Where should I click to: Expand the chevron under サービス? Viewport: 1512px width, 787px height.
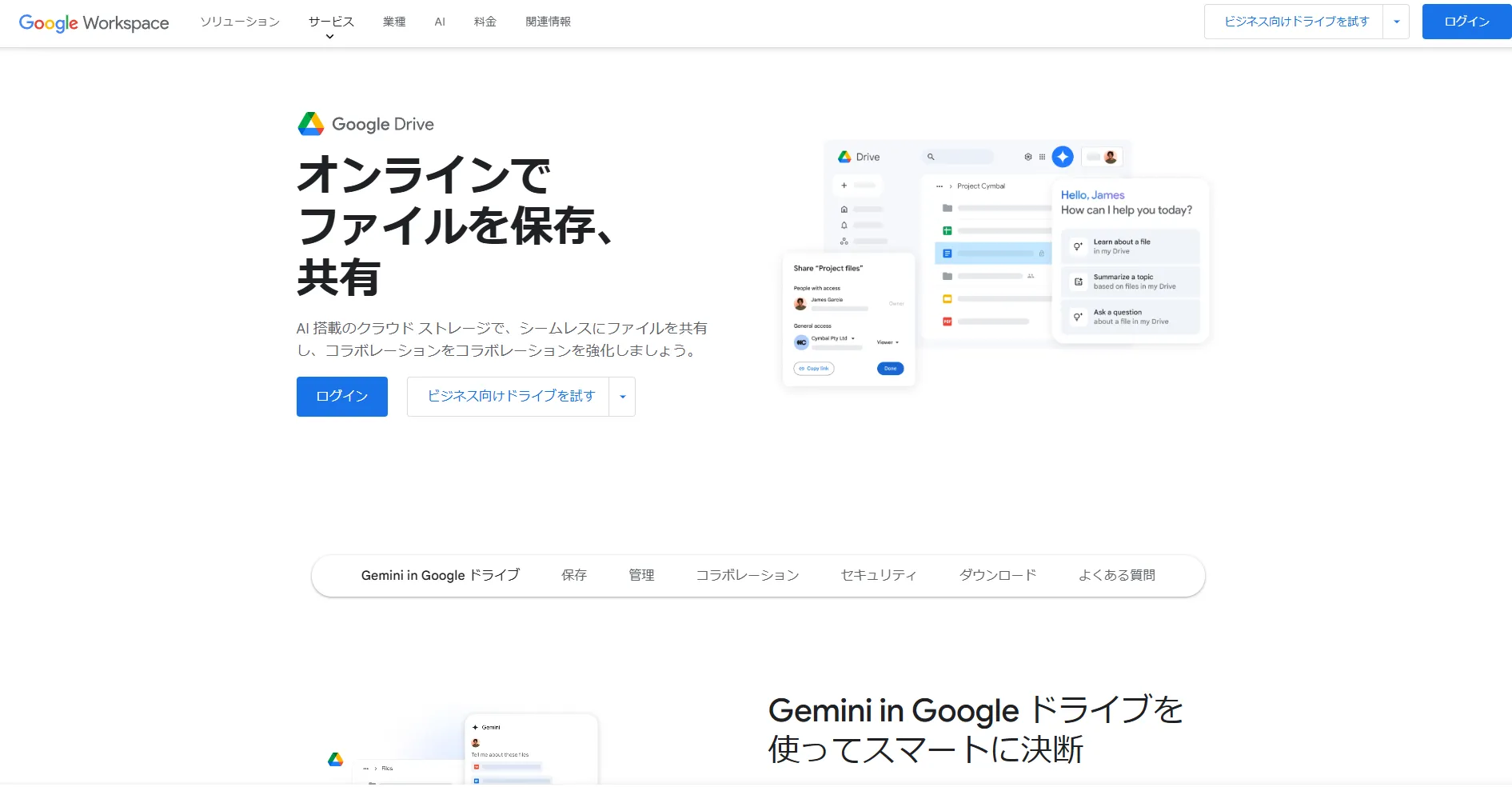[329, 37]
